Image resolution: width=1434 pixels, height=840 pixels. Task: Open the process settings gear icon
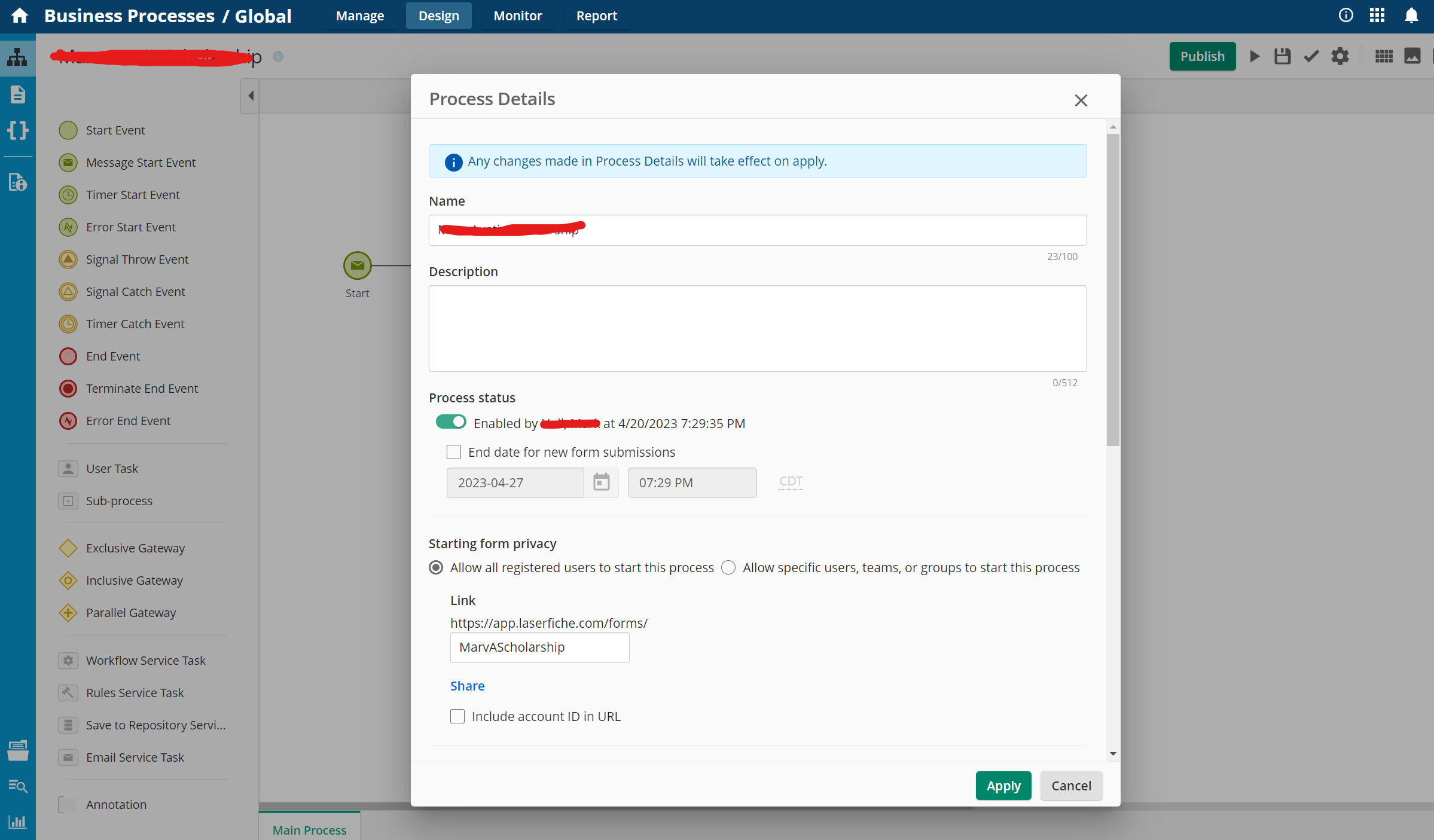(x=1340, y=56)
